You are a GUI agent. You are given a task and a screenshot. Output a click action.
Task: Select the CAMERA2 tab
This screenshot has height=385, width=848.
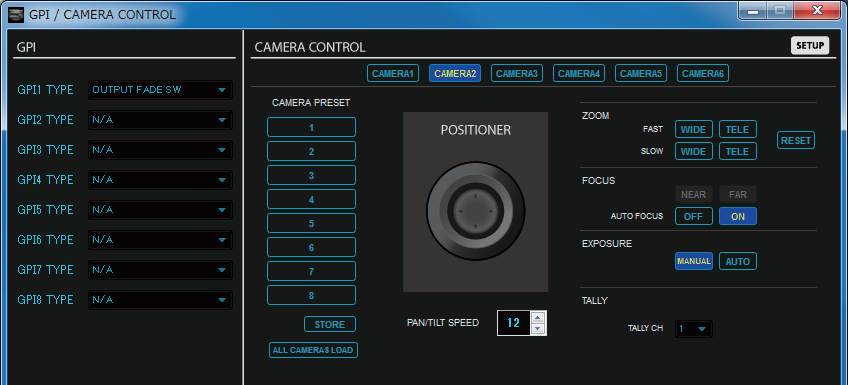point(455,74)
